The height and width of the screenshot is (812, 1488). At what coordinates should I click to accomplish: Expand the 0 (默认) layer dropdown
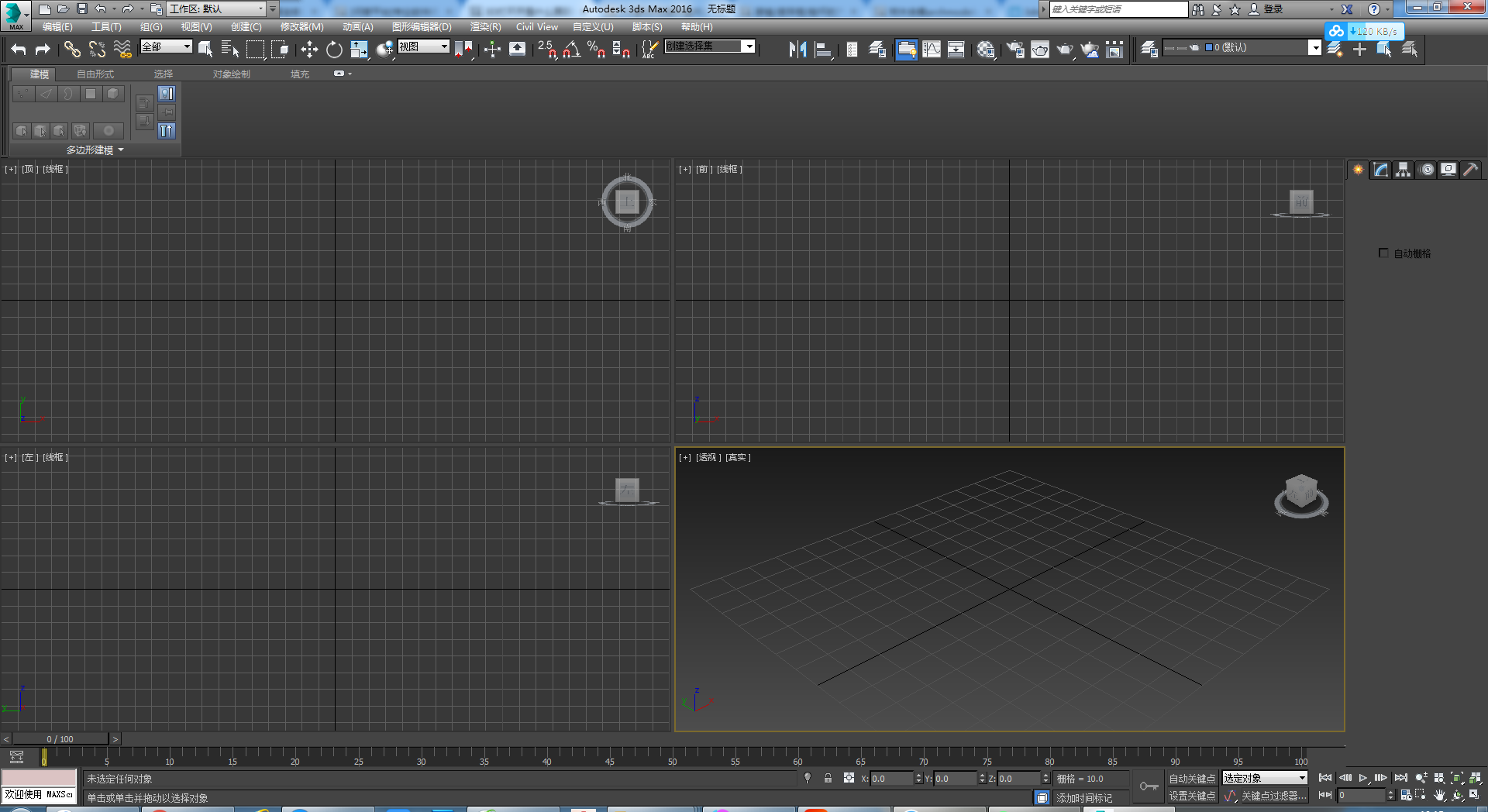pyautogui.click(x=1314, y=47)
